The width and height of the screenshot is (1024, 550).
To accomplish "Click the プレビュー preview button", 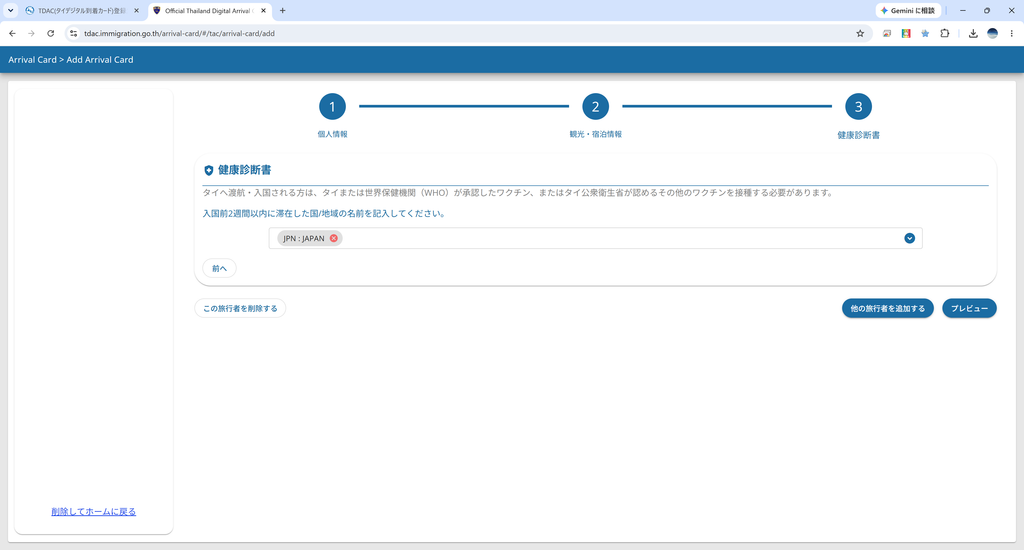I will (969, 308).
